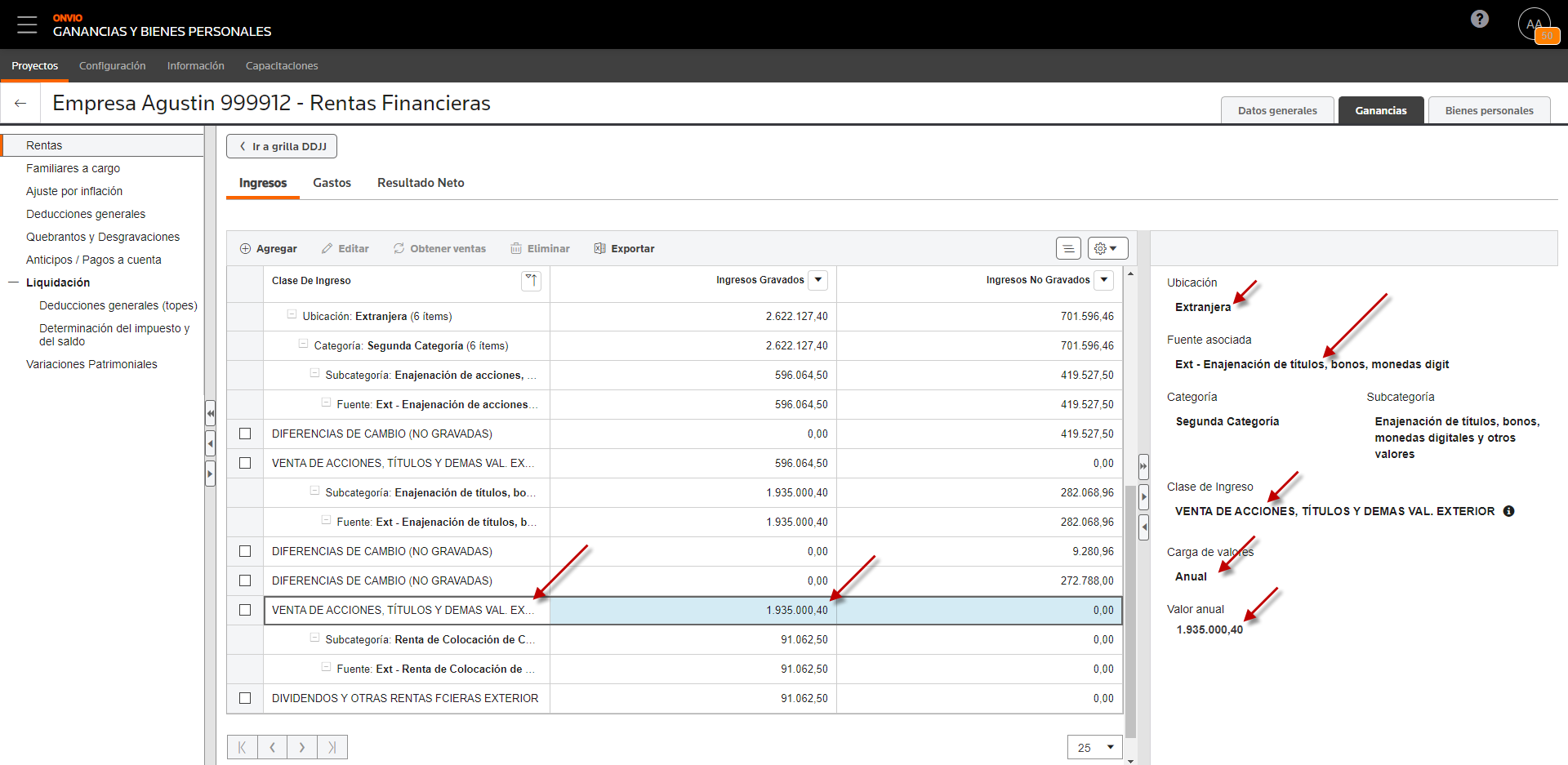The image size is (1568, 765).
Task: Go to the last grid page
Action: [332, 747]
